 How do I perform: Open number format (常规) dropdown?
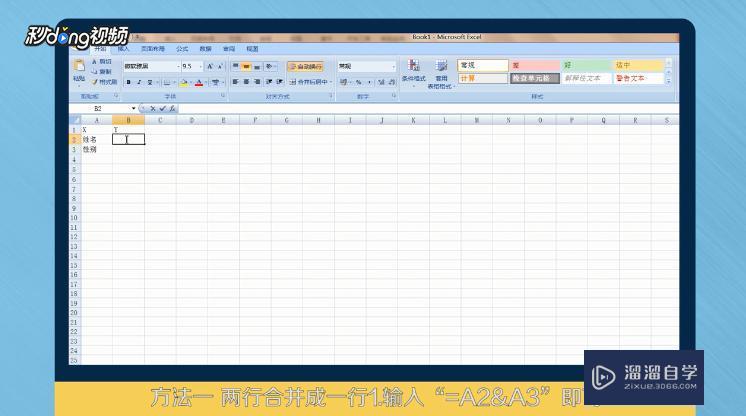(393, 66)
